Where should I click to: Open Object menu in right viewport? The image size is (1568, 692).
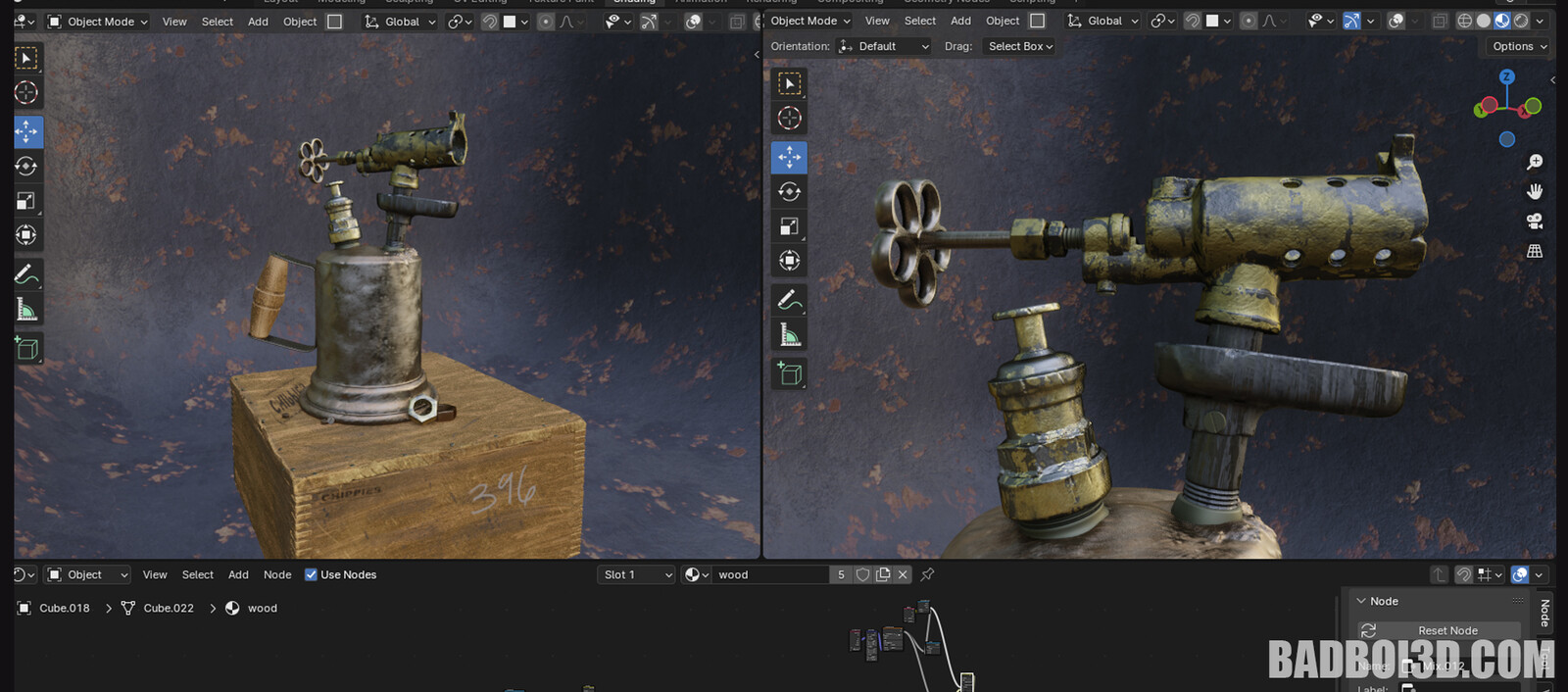click(x=1003, y=21)
